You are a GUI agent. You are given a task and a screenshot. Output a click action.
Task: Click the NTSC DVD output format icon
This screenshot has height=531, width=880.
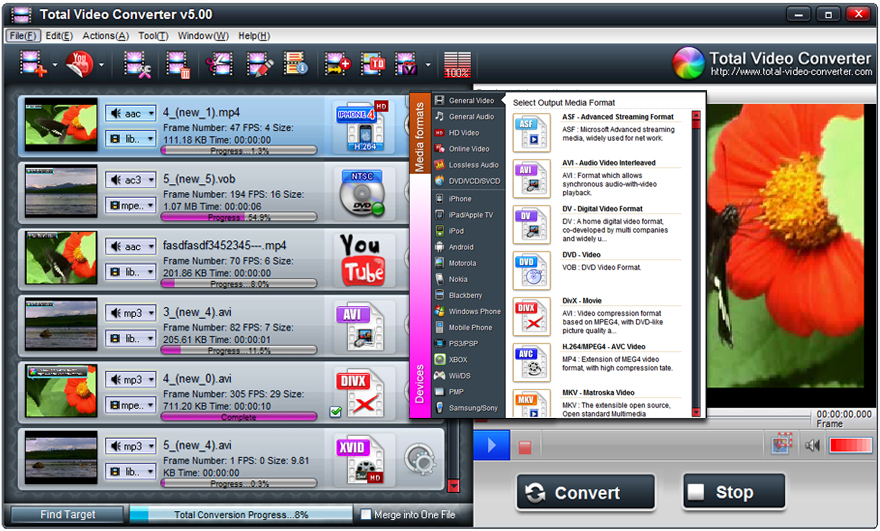pos(362,193)
